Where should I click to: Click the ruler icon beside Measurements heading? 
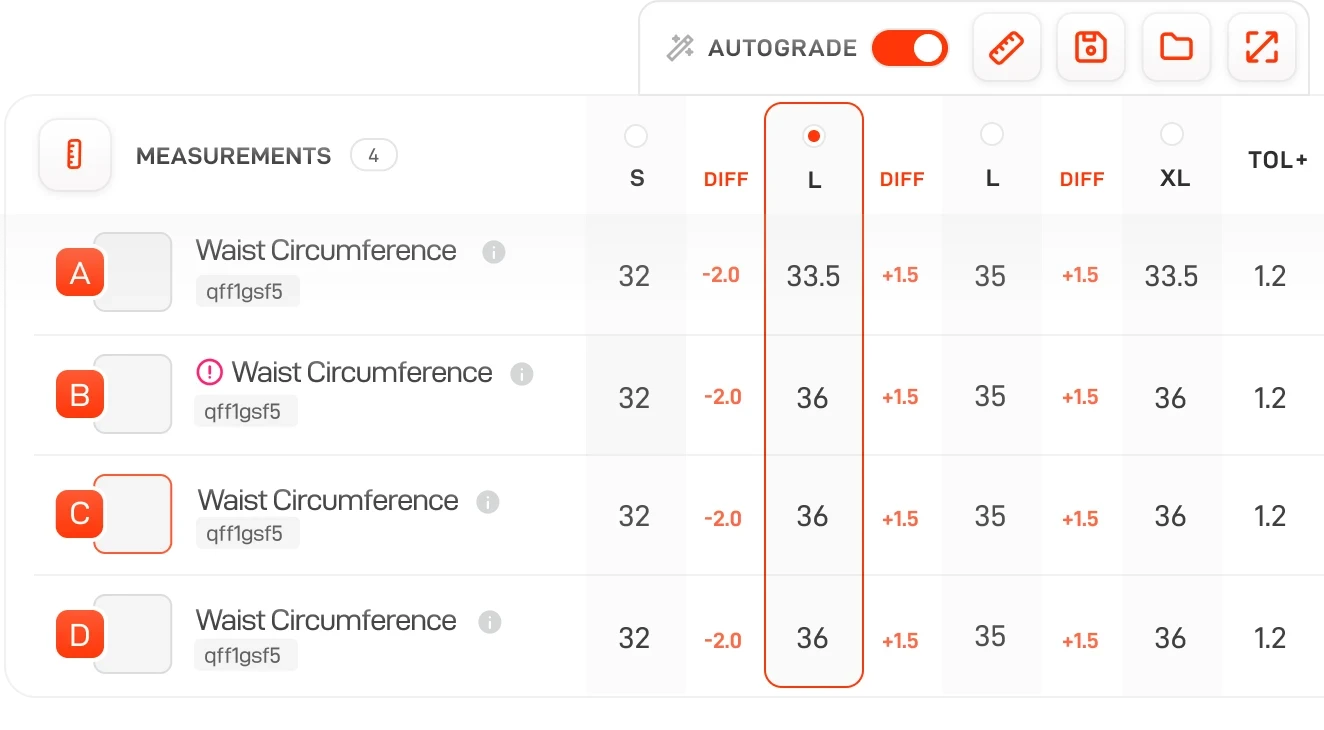(74, 155)
